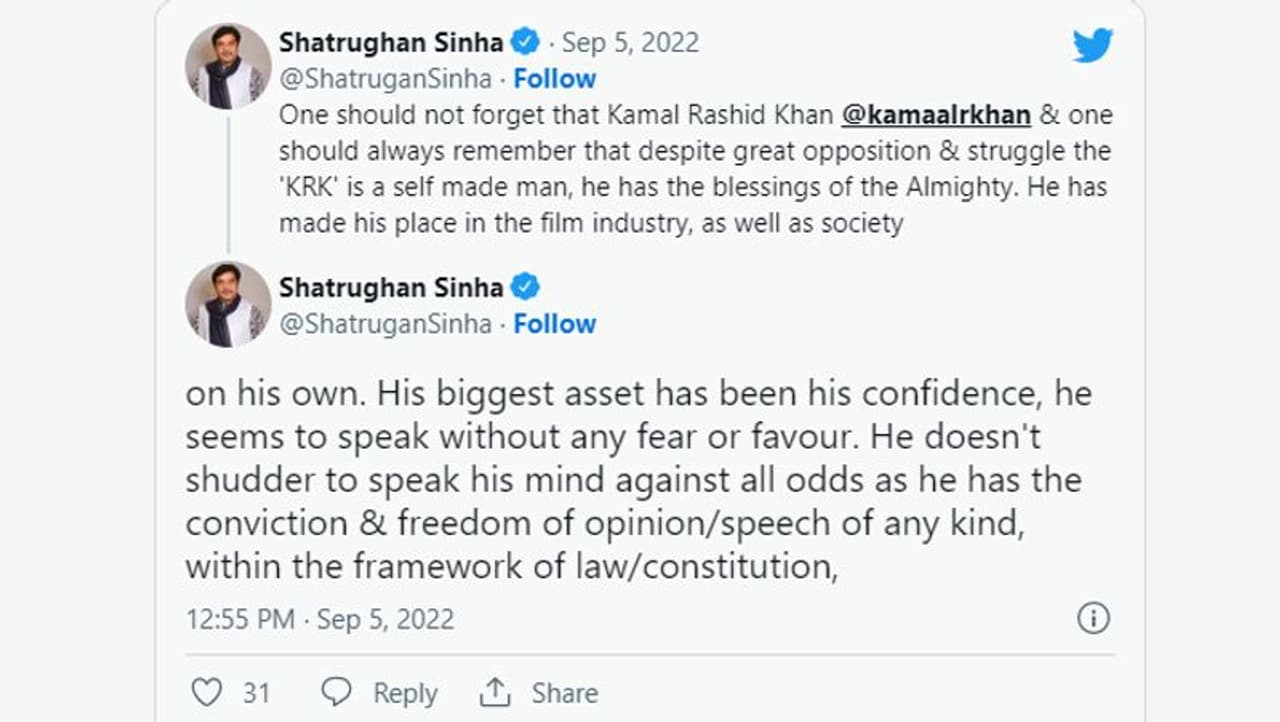Click the share upload arrow icon
The height and width of the screenshot is (722, 1280).
point(495,692)
